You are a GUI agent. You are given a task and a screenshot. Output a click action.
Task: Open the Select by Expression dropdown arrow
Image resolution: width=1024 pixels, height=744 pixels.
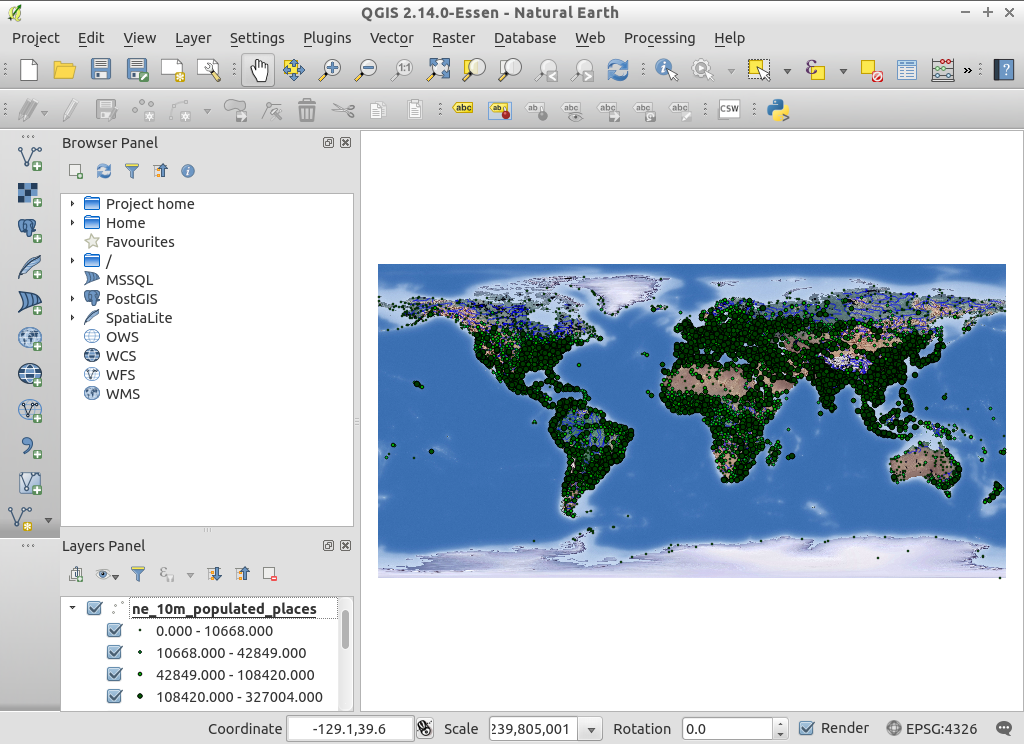coord(843,71)
